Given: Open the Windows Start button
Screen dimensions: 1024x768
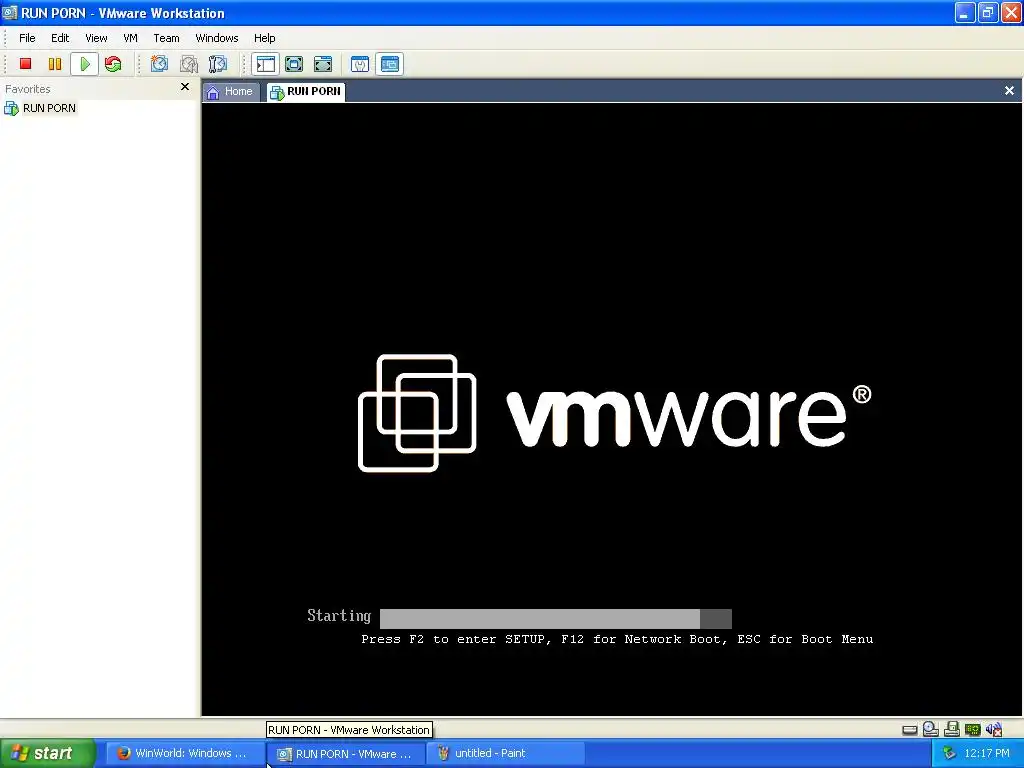Looking at the screenshot, I should coord(48,753).
